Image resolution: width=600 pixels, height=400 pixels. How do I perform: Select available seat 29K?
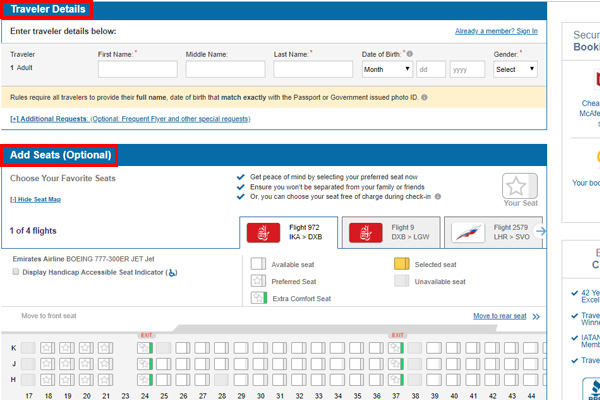pyautogui.click(x=241, y=348)
